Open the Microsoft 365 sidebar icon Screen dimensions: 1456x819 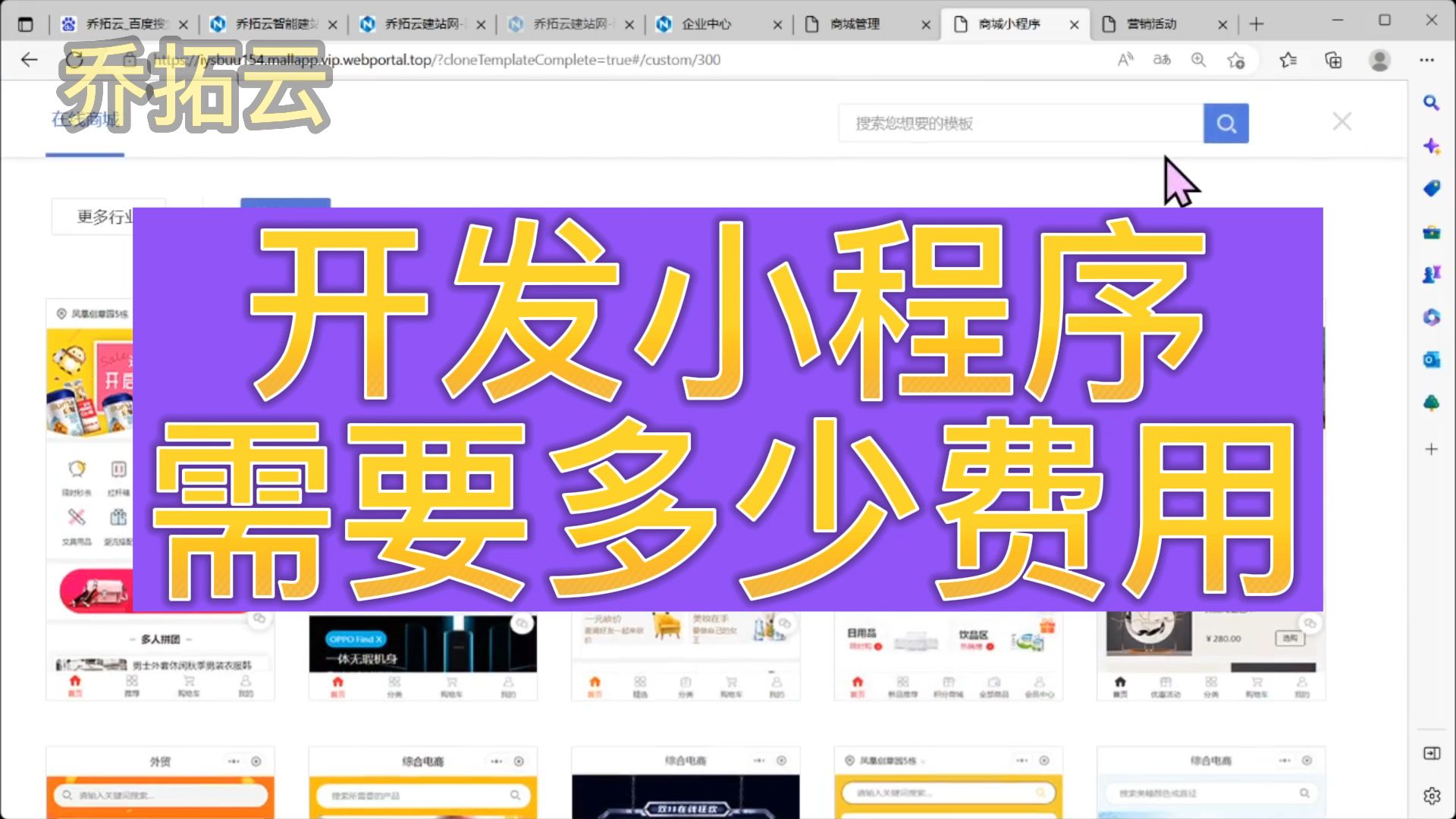pyautogui.click(x=1431, y=316)
